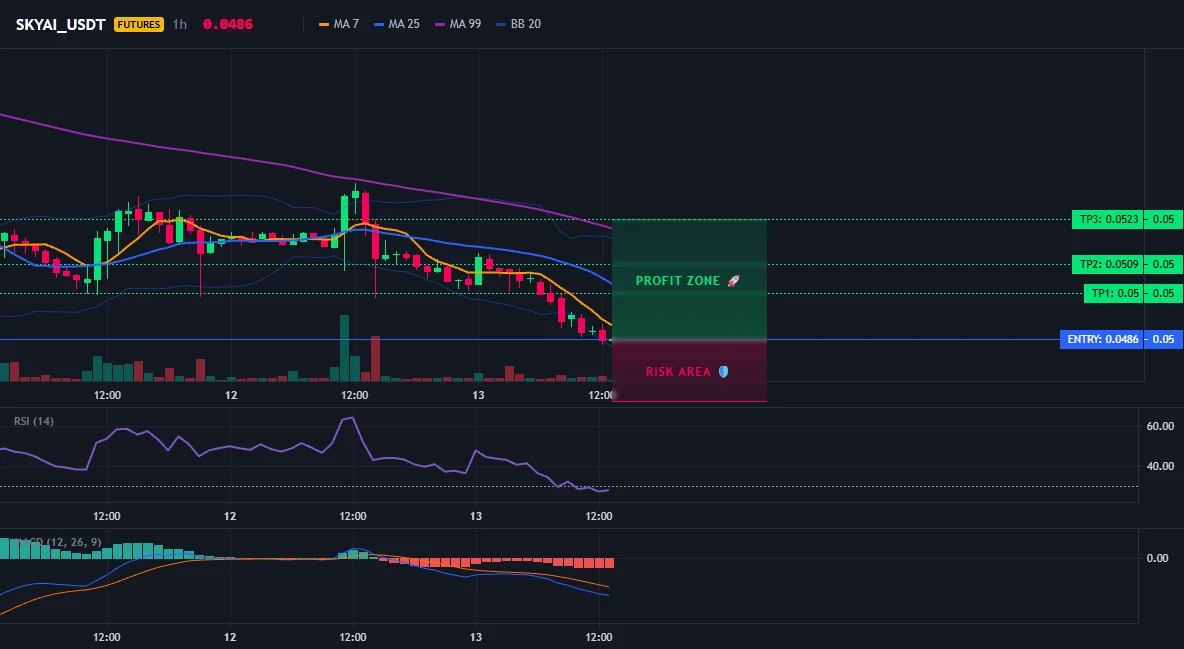Viewport: 1184px width, 649px height.
Task: Click the purple MA 99 legend marker
Action: 440,24
